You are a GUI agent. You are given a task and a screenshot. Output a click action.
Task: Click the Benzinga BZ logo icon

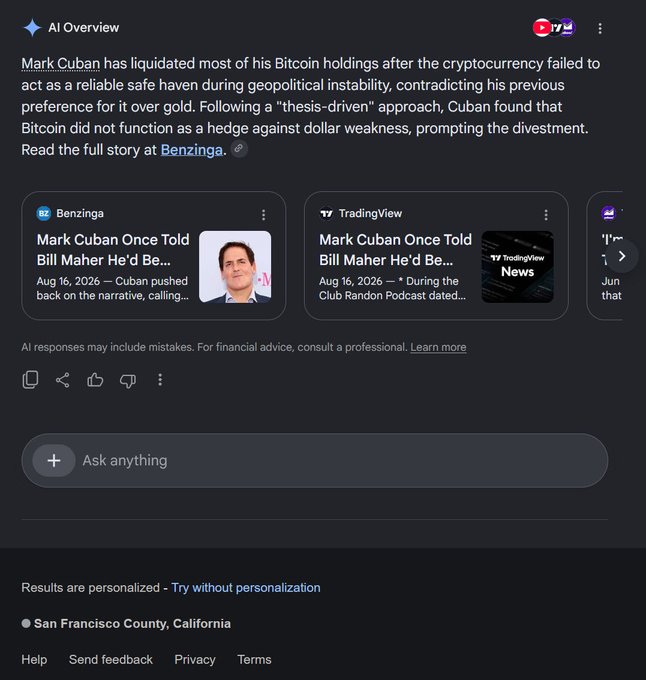(x=44, y=213)
